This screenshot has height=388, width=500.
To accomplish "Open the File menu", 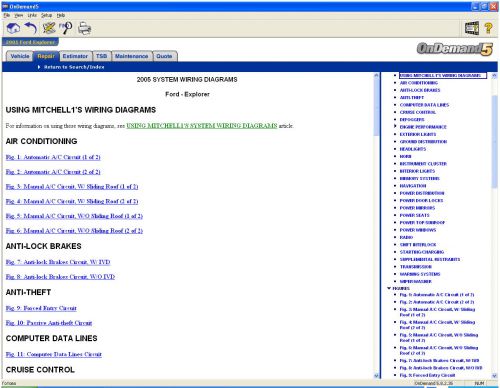I will pos(7,15).
